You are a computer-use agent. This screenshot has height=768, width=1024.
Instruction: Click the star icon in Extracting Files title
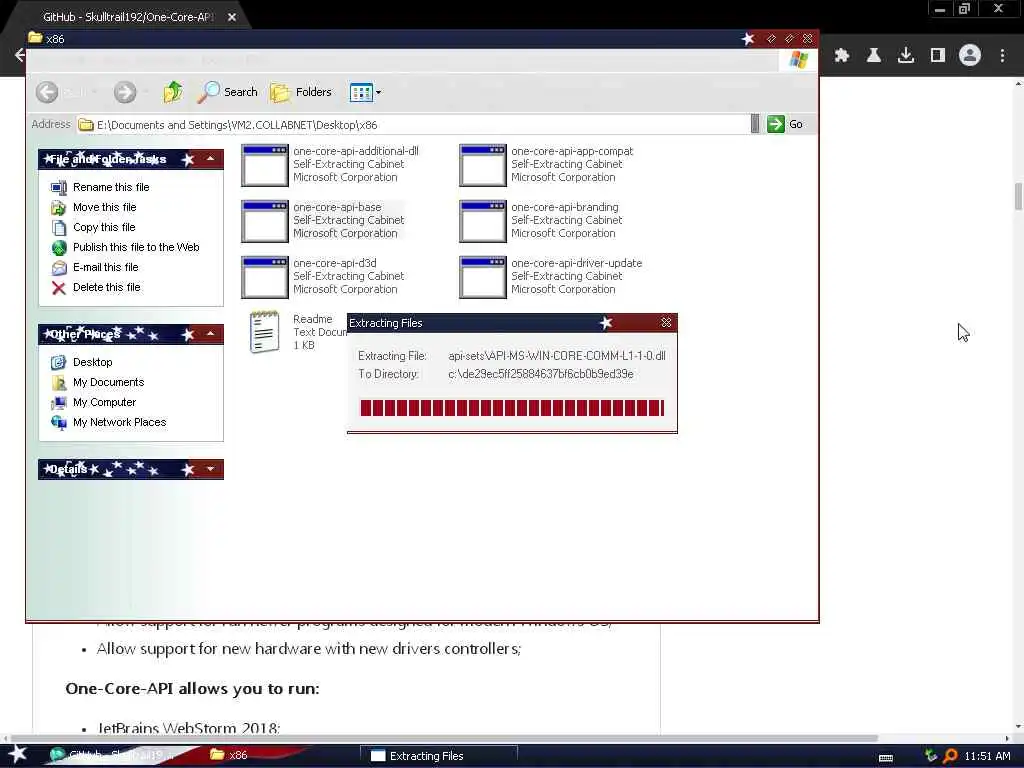[x=606, y=323]
